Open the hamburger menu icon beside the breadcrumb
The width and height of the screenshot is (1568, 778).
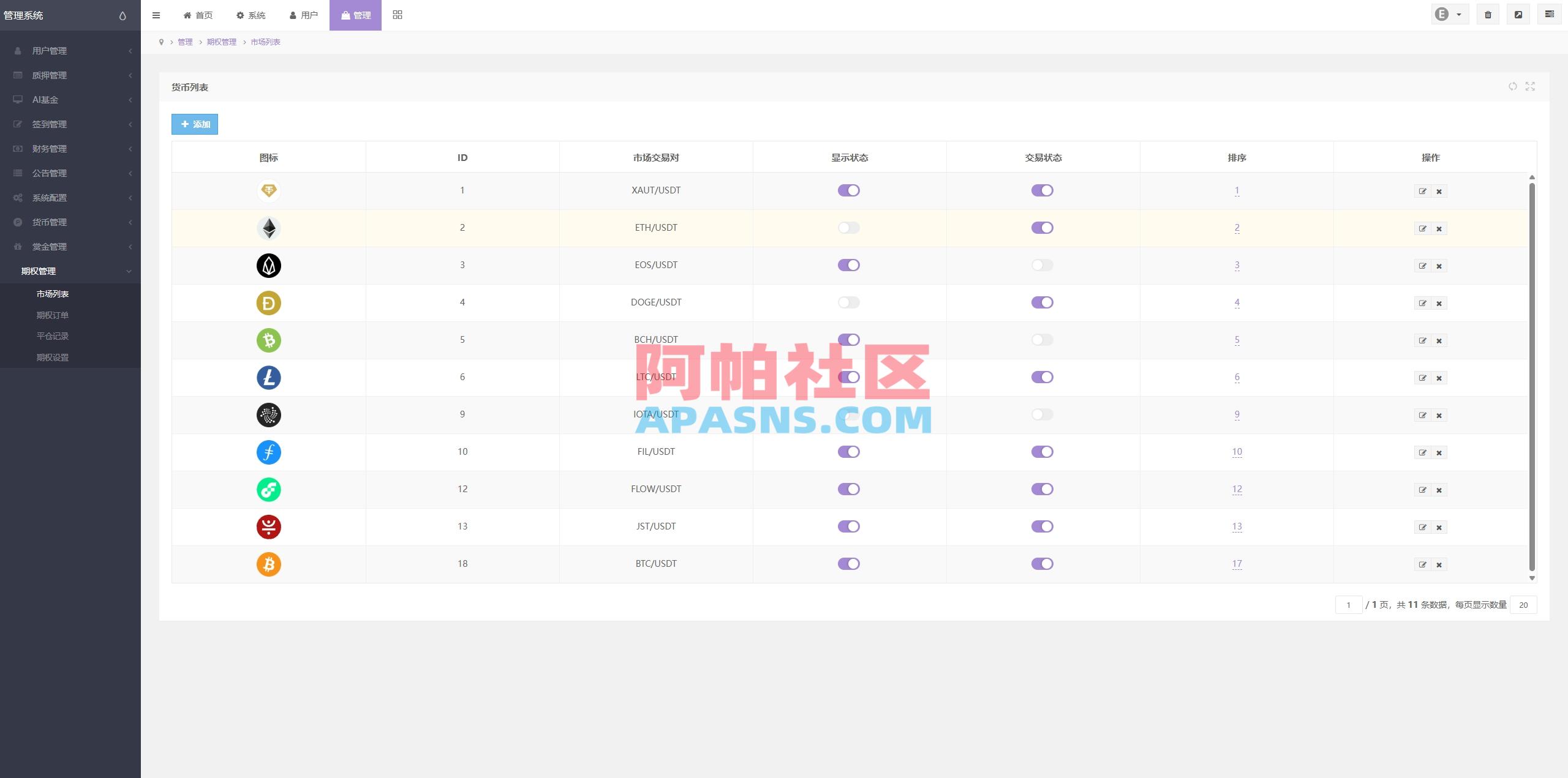[156, 15]
